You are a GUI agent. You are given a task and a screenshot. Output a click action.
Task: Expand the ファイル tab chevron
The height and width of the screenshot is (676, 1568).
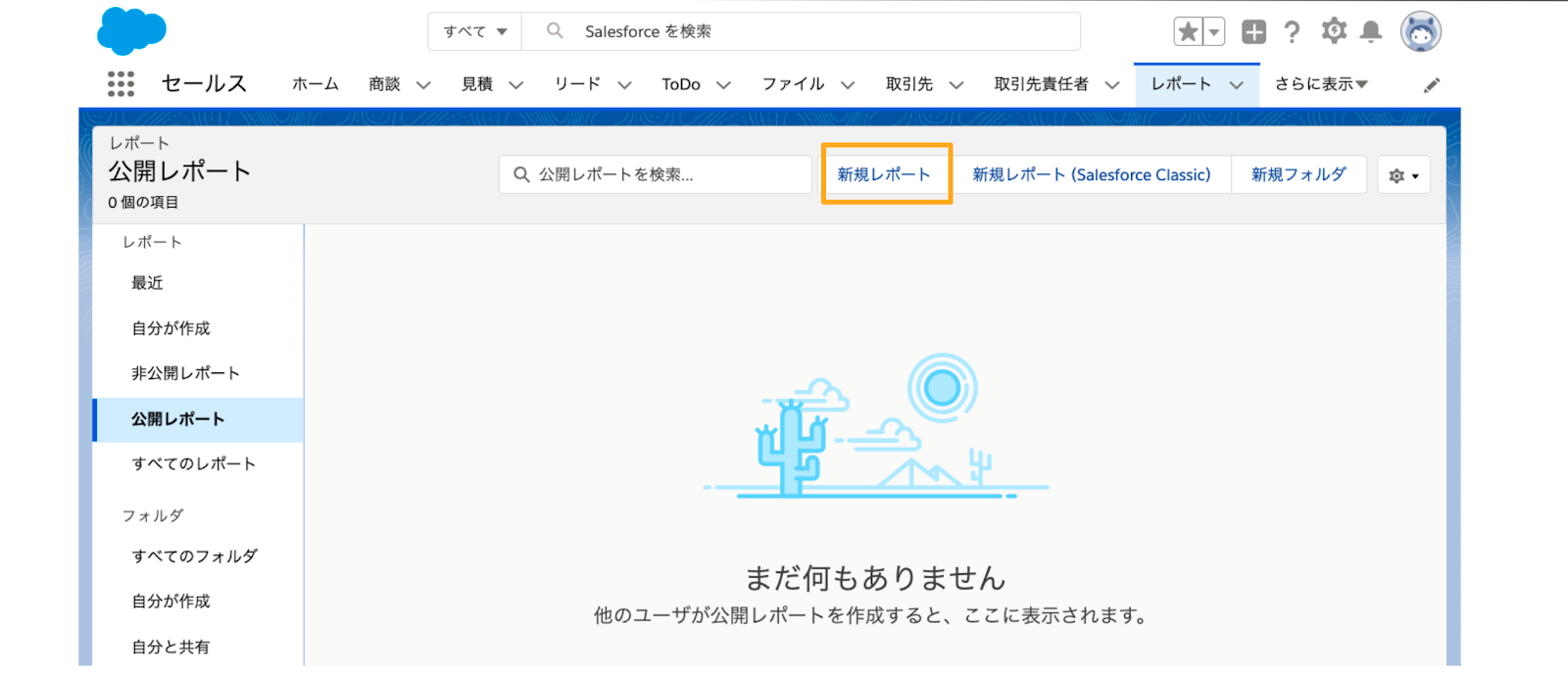click(848, 85)
